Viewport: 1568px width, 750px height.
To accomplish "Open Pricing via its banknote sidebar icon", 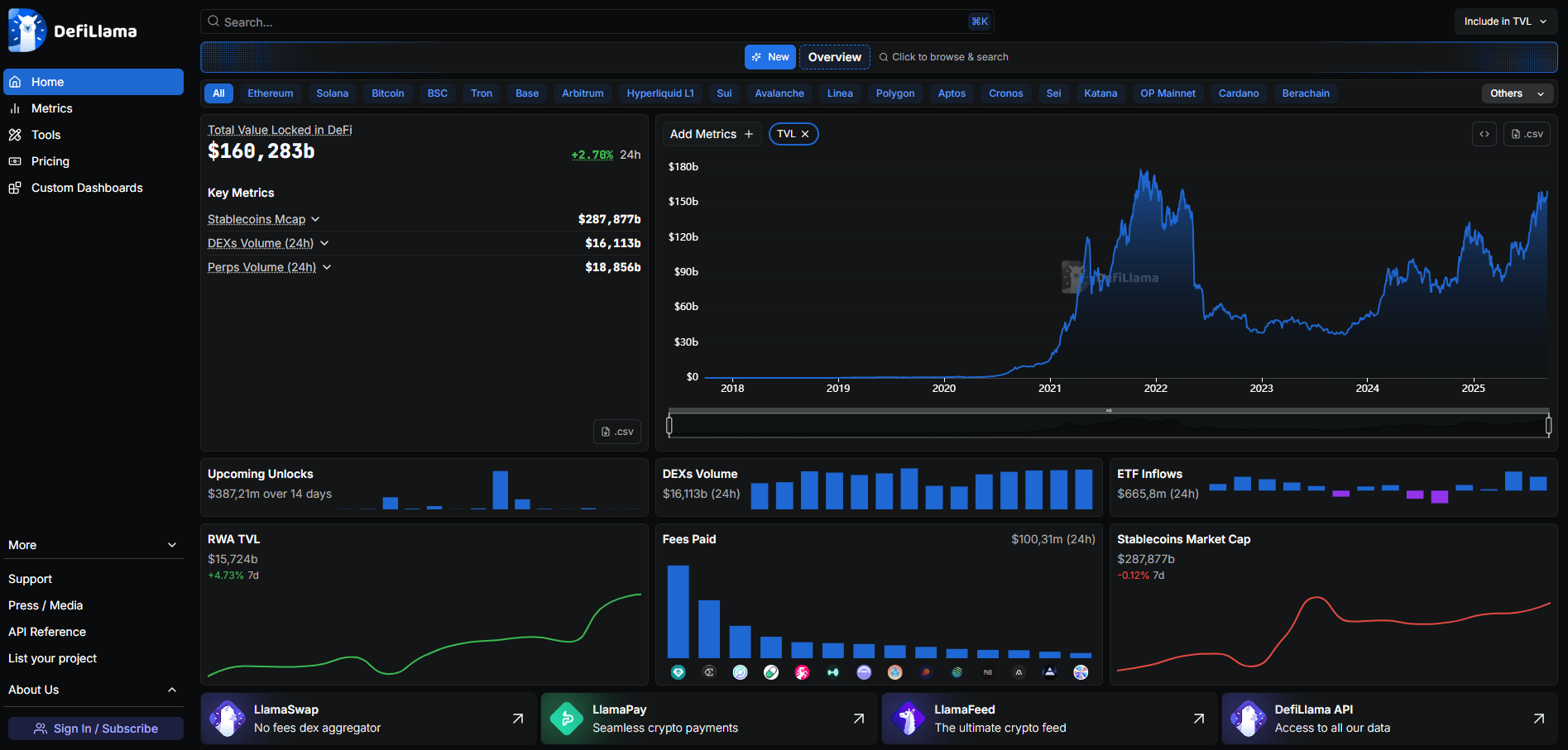I will (15, 161).
